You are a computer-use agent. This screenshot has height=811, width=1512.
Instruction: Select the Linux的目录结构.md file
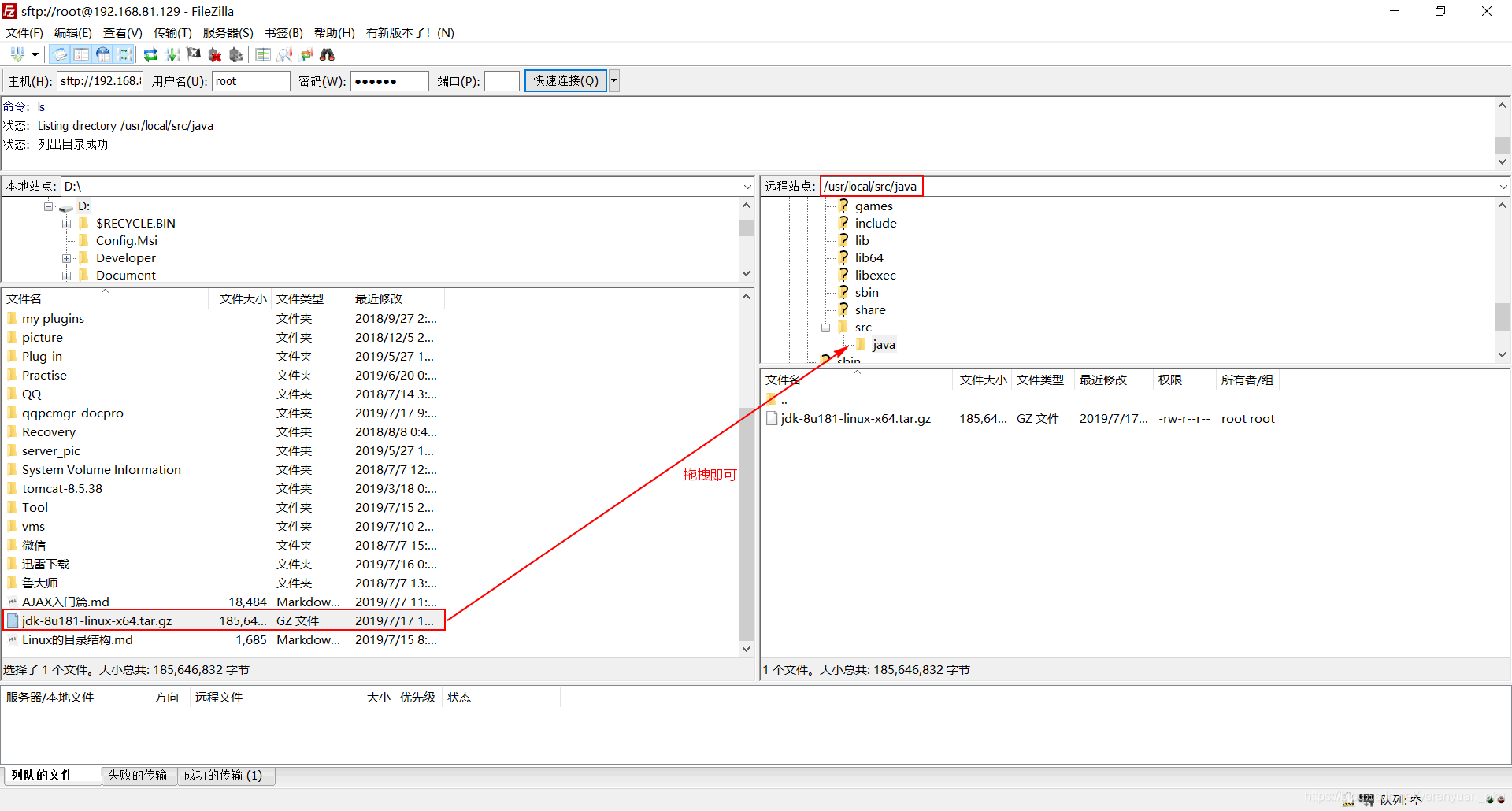(x=77, y=639)
